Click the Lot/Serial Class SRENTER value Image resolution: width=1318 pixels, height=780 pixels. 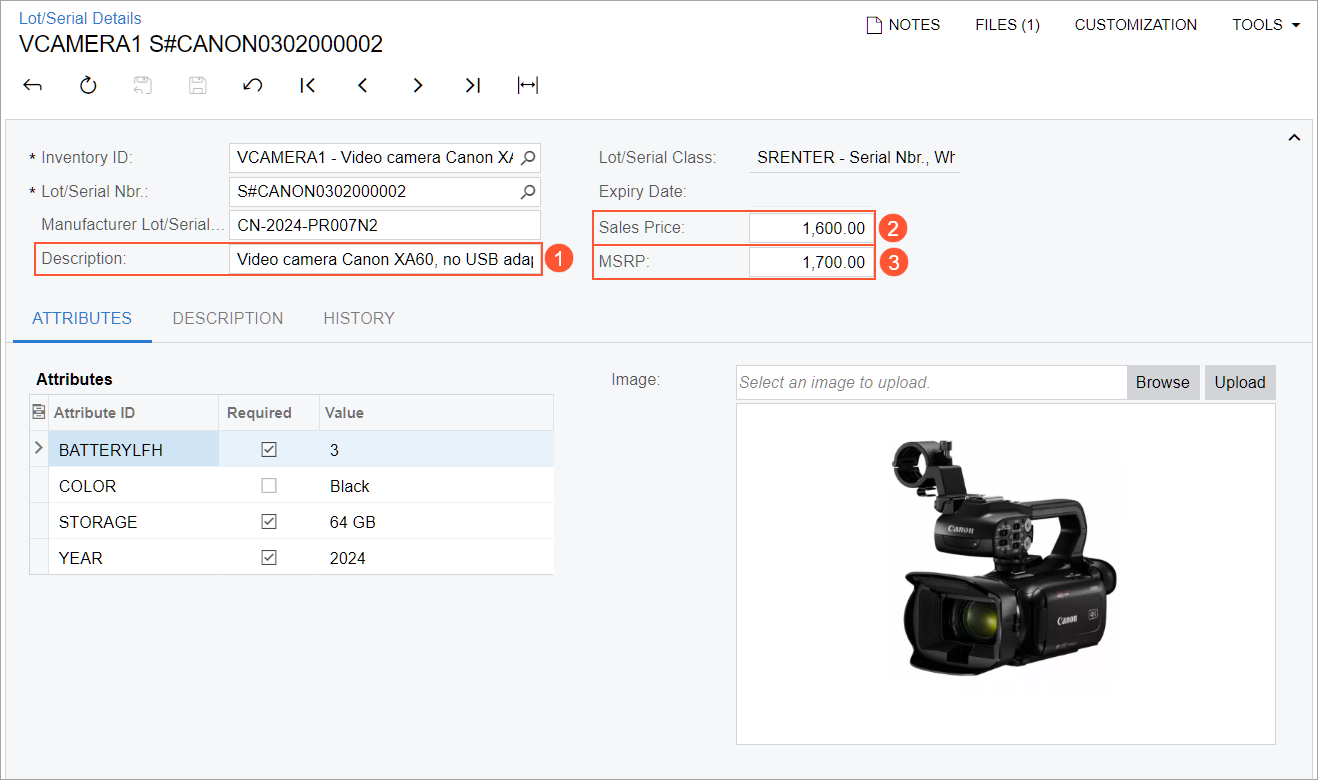pos(855,157)
